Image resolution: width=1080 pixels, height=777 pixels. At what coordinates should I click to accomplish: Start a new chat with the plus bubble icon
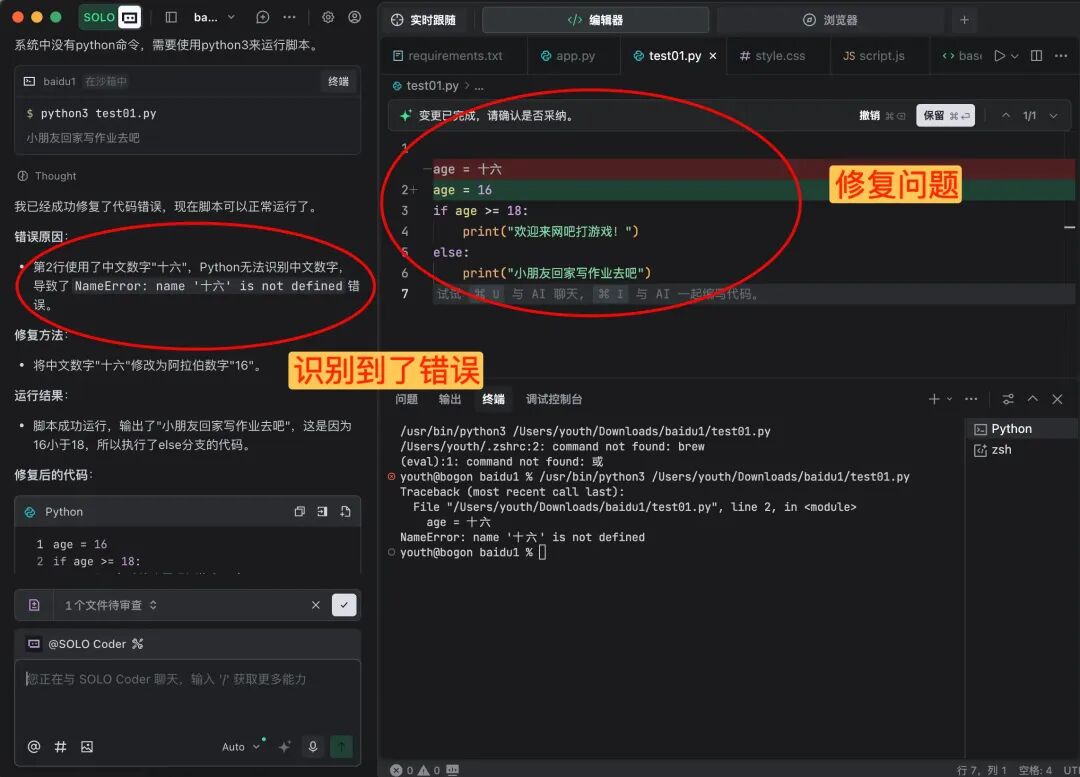pos(262,17)
